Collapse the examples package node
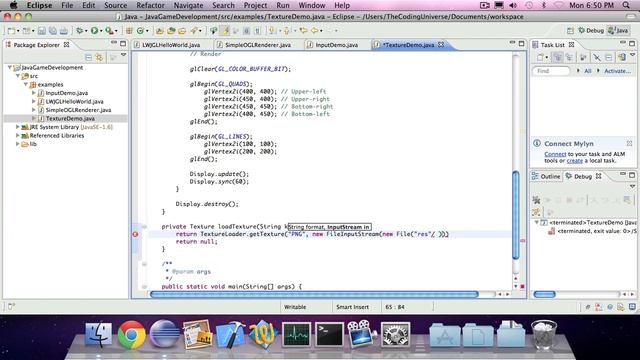Image resolution: width=640 pixels, height=360 pixels. [x=26, y=84]
